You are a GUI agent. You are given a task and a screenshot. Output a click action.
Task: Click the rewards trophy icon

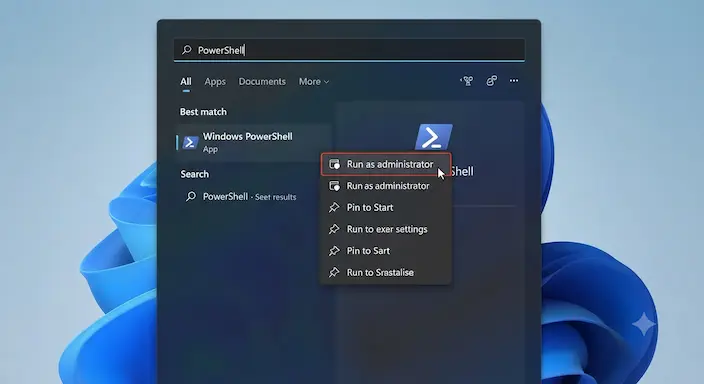[x=467, y=81]
